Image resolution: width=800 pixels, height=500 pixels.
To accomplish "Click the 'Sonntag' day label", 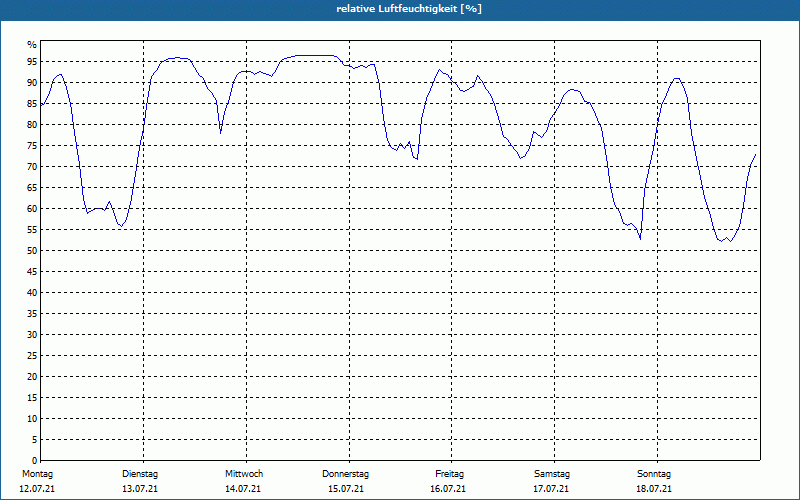I will click(654, 474).
